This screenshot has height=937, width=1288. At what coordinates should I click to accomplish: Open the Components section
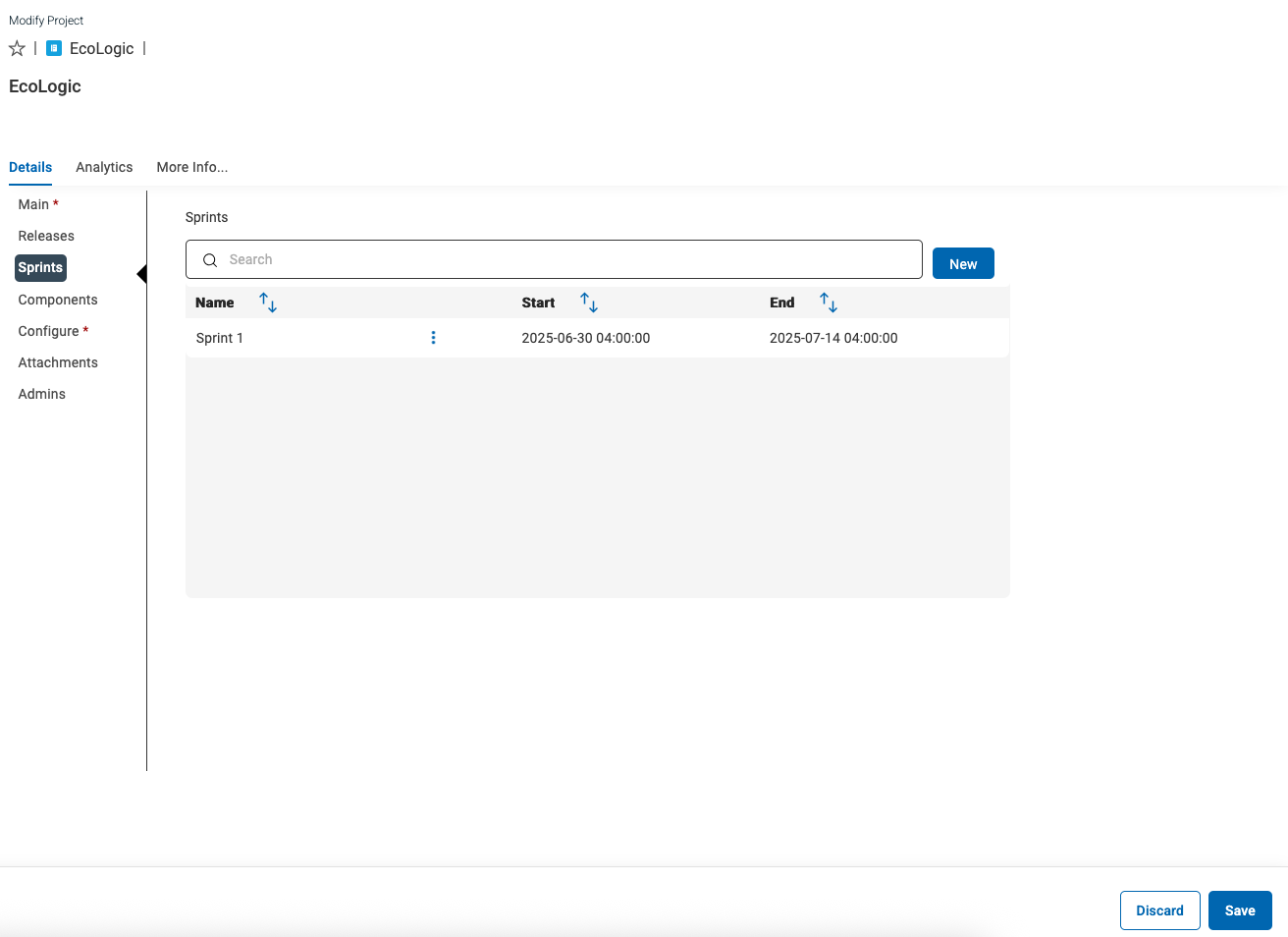tap(58, 300)
